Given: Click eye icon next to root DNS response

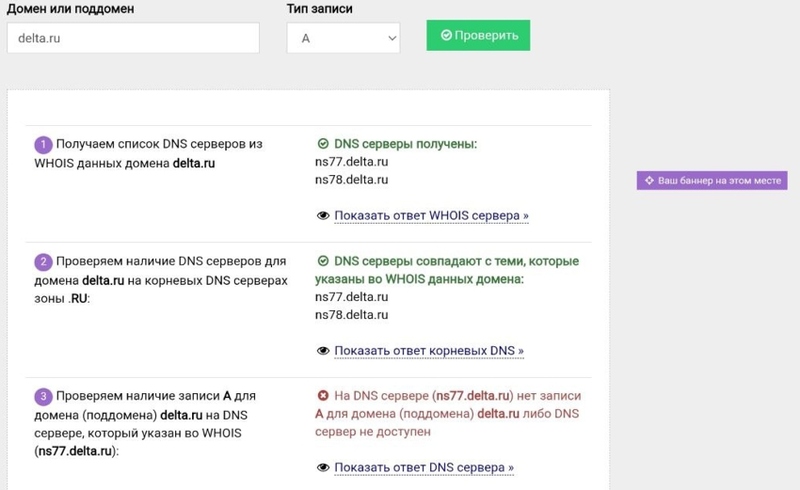Looking at the screenshot, I should [323, 351].
